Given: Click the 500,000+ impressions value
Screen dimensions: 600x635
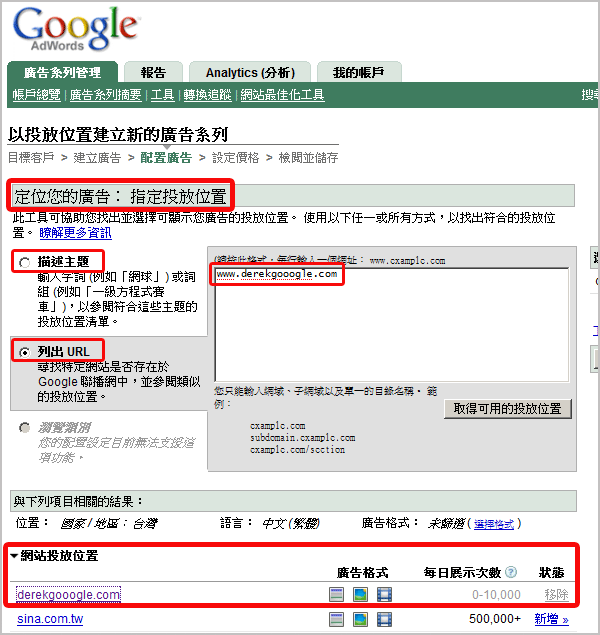Looking at the screenshot, I should coord(495,619).
